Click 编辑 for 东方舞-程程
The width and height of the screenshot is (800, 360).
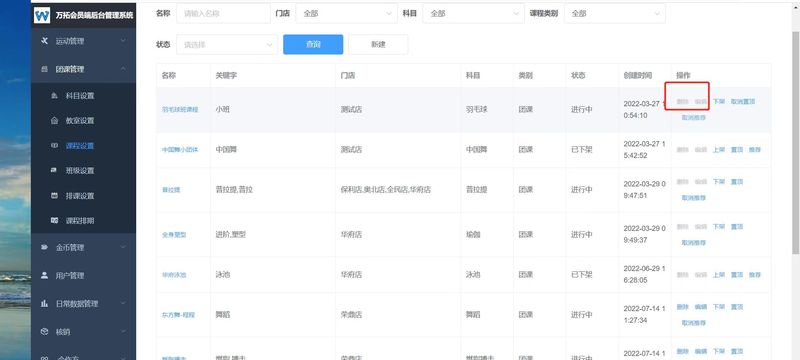[x=701, y=307]
